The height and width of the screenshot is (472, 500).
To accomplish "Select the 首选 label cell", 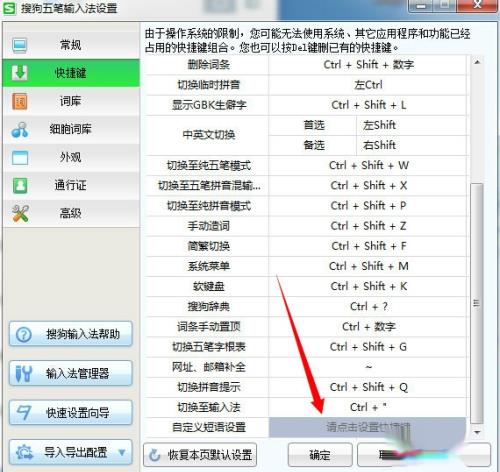I will tap(314, 125).
